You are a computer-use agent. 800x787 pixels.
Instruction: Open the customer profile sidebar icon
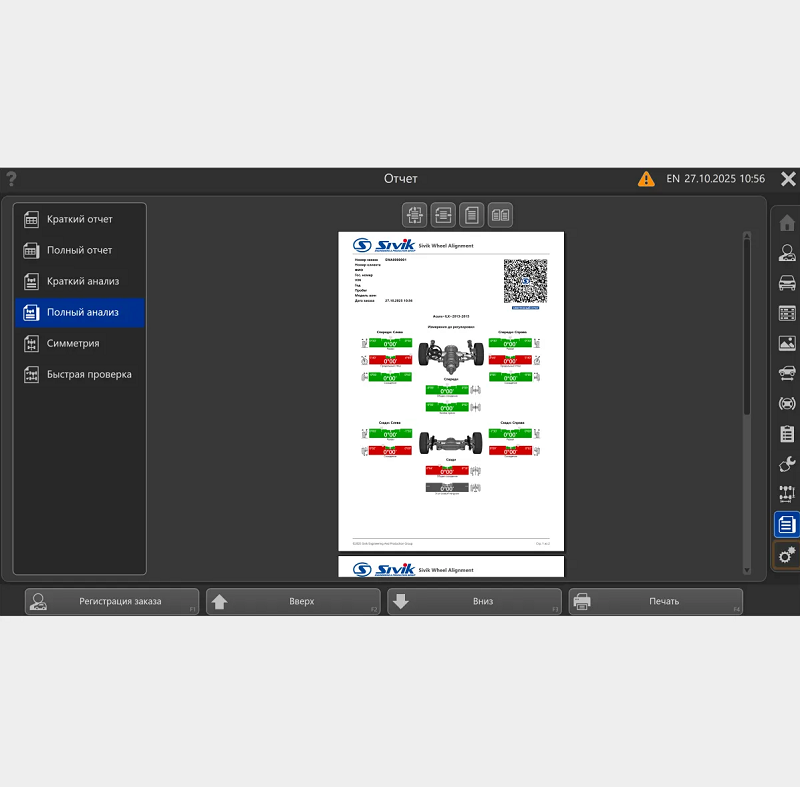pos(787,253)
